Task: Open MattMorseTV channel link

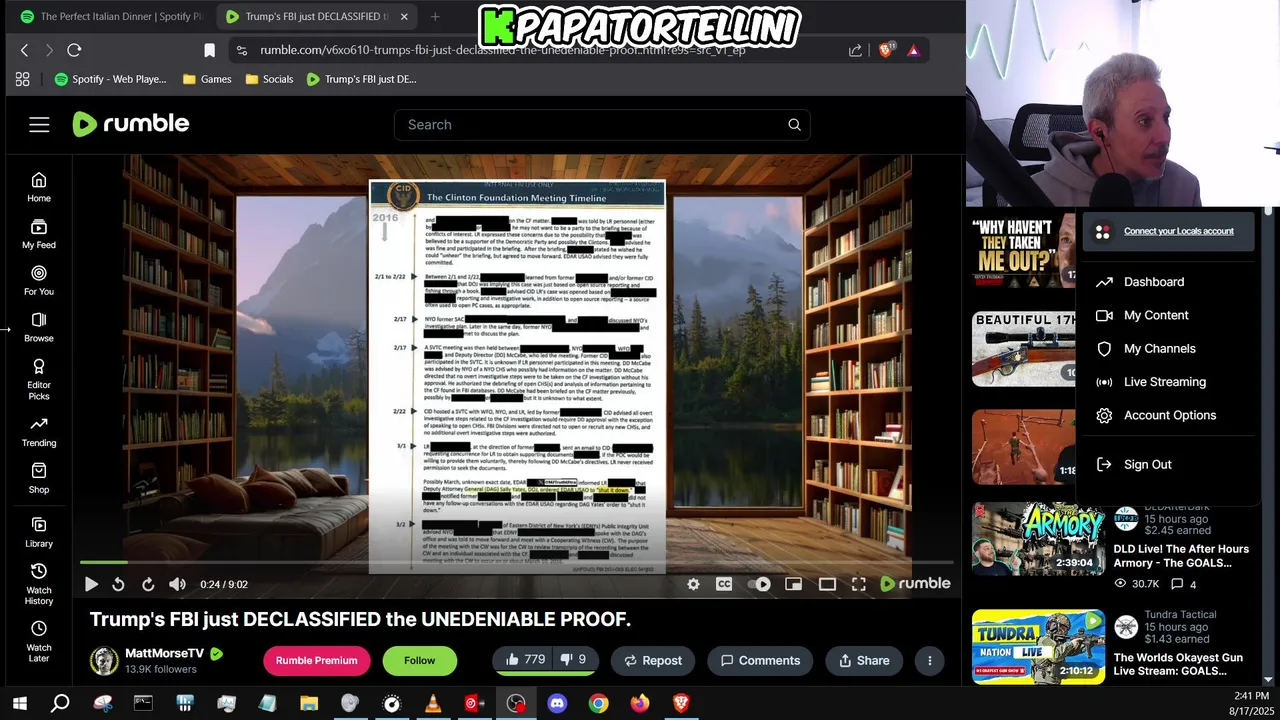Action: (x=164, y=653)
